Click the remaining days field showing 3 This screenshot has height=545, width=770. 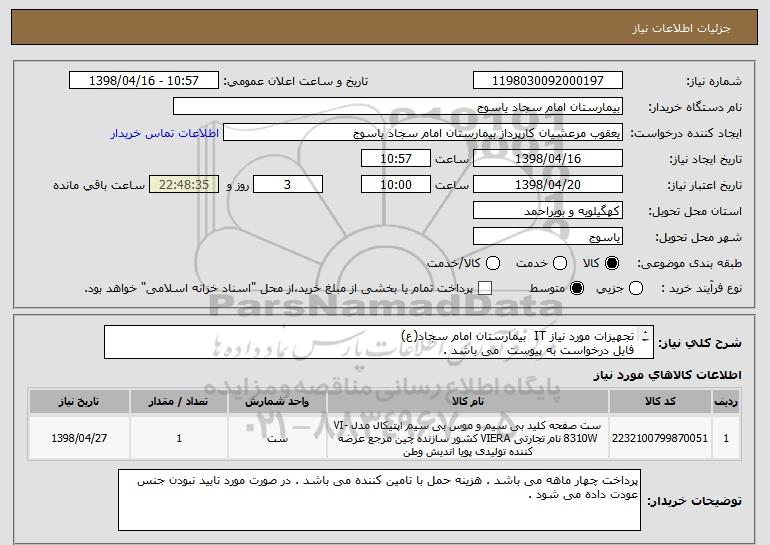coord(288,185)
